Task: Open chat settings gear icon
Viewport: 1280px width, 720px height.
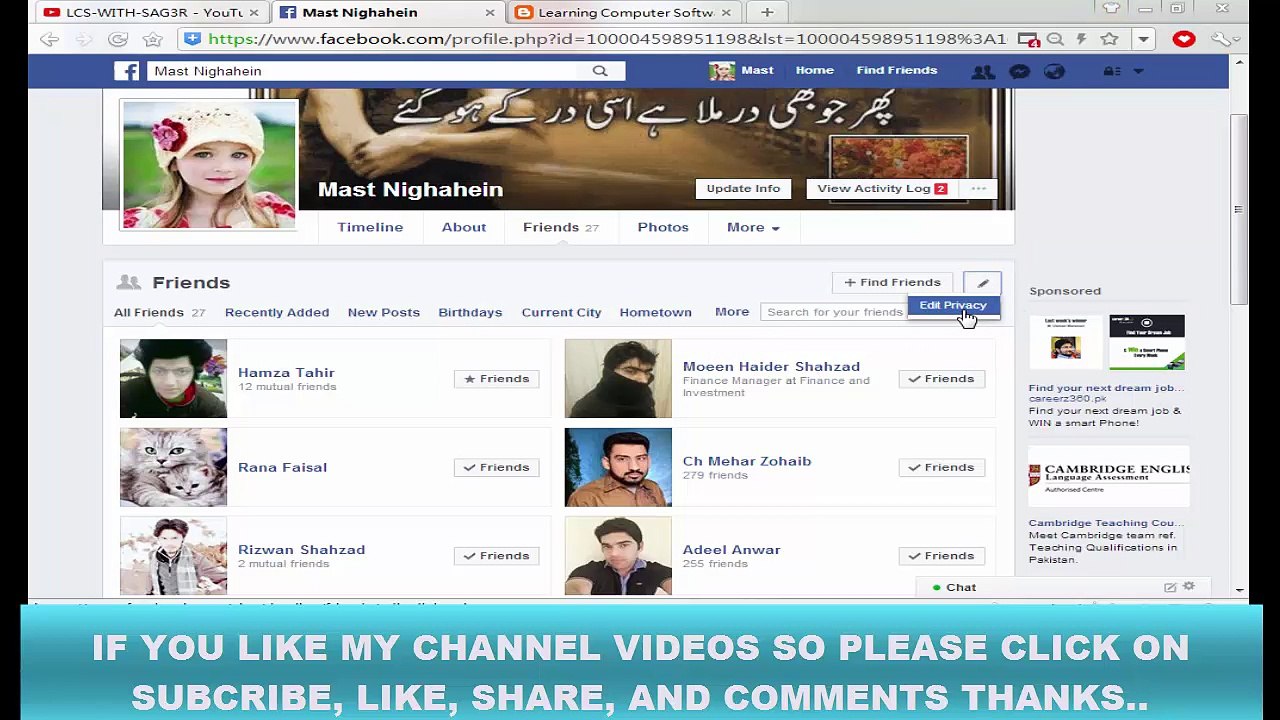Action: pyautogui.click(x=1189, y=587)
